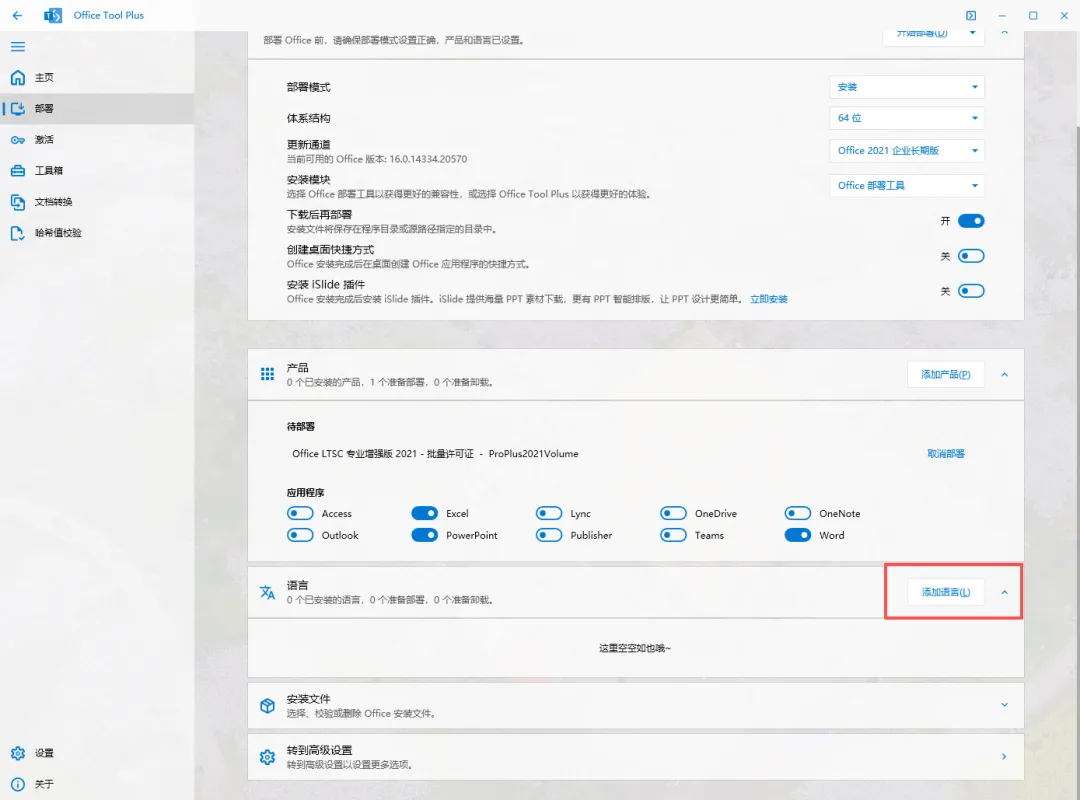1080x800 pixels.
Task: Click the Office Tool Plus logo icon
Action: pyautogui.click(x=53, y=15)
